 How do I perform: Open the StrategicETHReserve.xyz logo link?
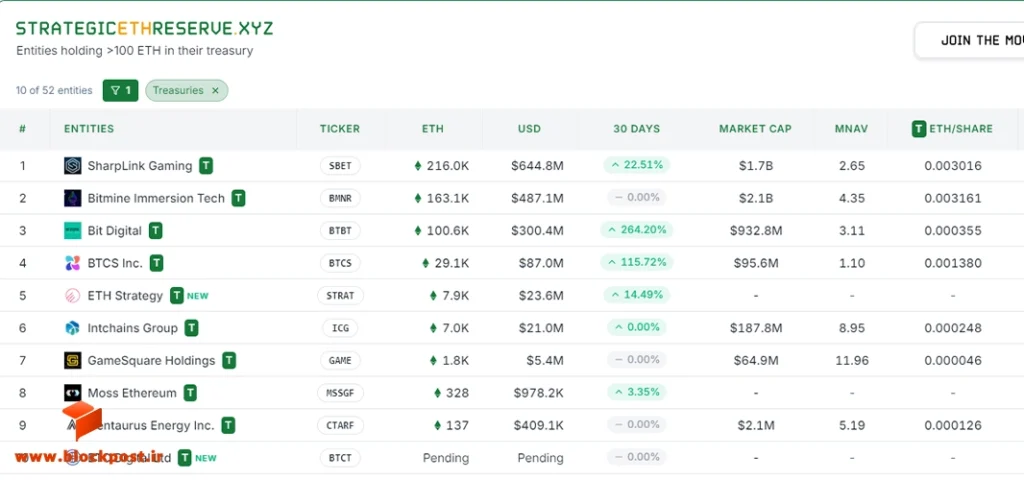144,29
